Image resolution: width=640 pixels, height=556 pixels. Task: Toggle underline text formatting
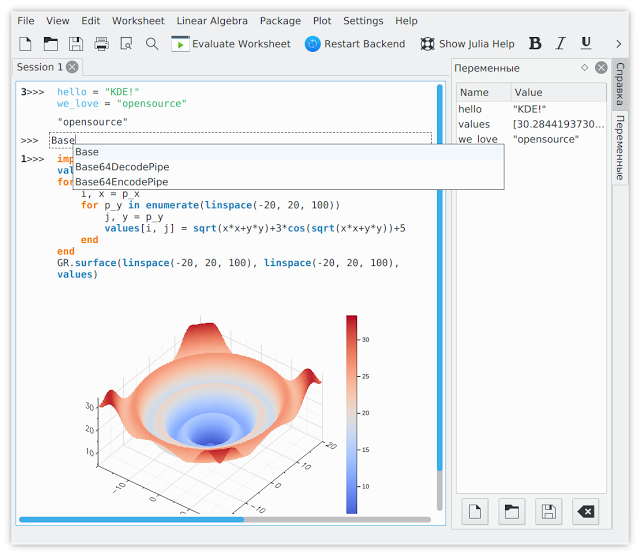[x=586, y=44]
